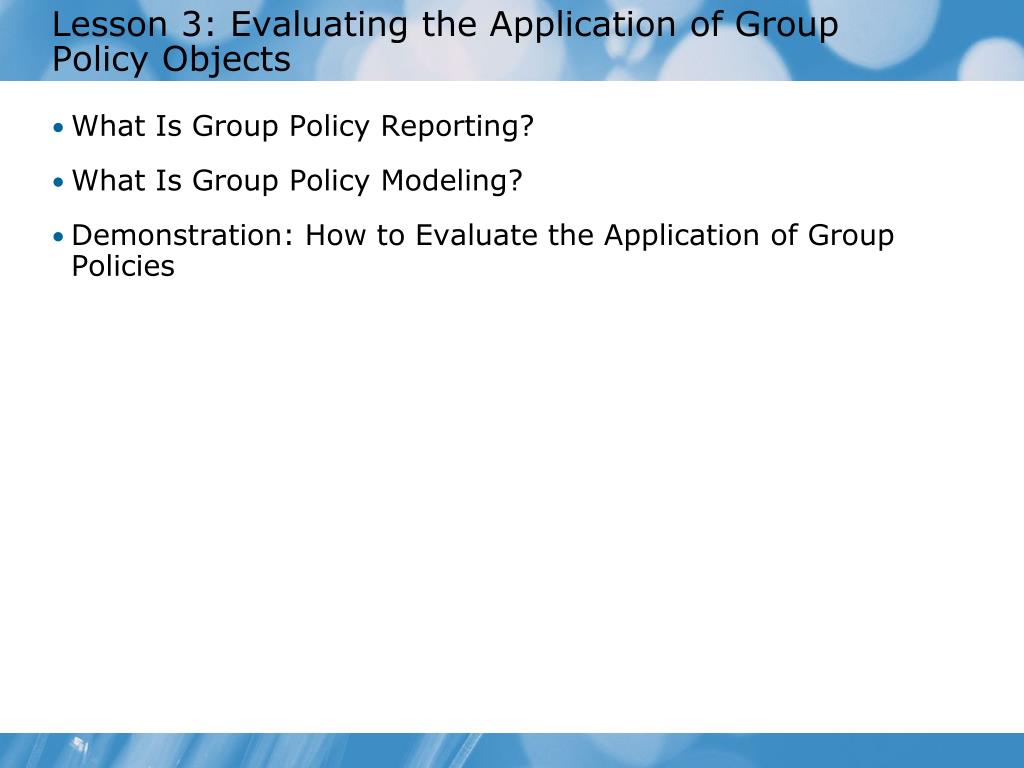This screenshot has height=768, width=1024.
Task: Click the slide title 'Lesson 3: Evaluating the Application of Group Policy Objects'
Action: [x=445, y=42]
